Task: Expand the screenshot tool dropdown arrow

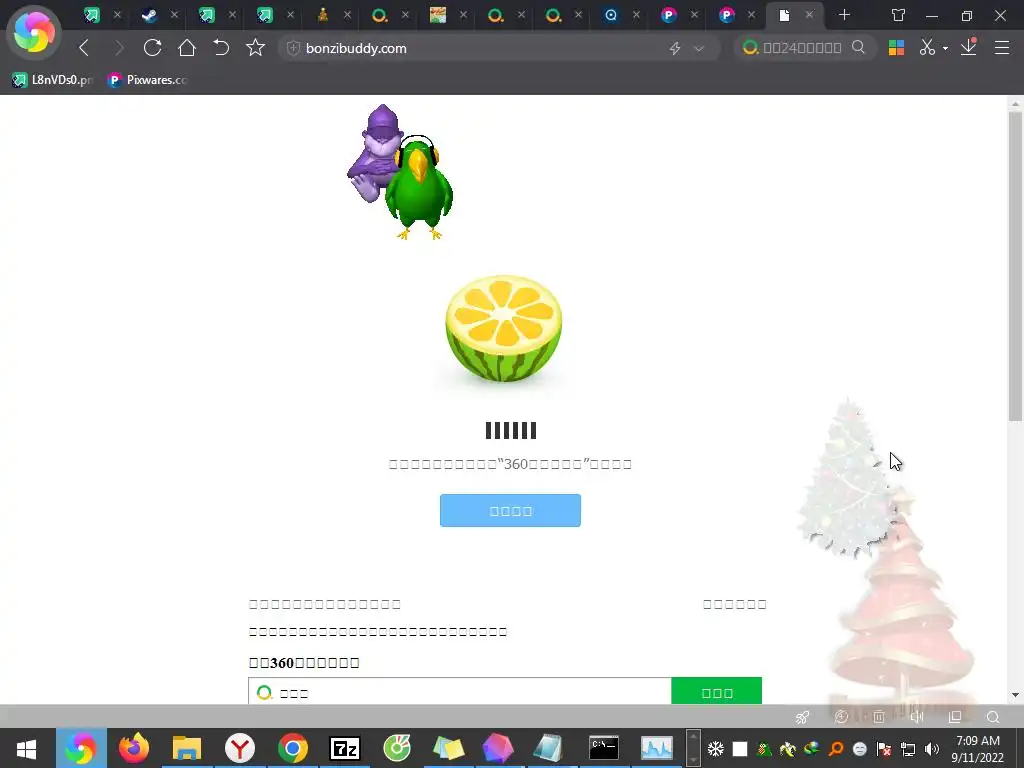Action: pos(945,48)
